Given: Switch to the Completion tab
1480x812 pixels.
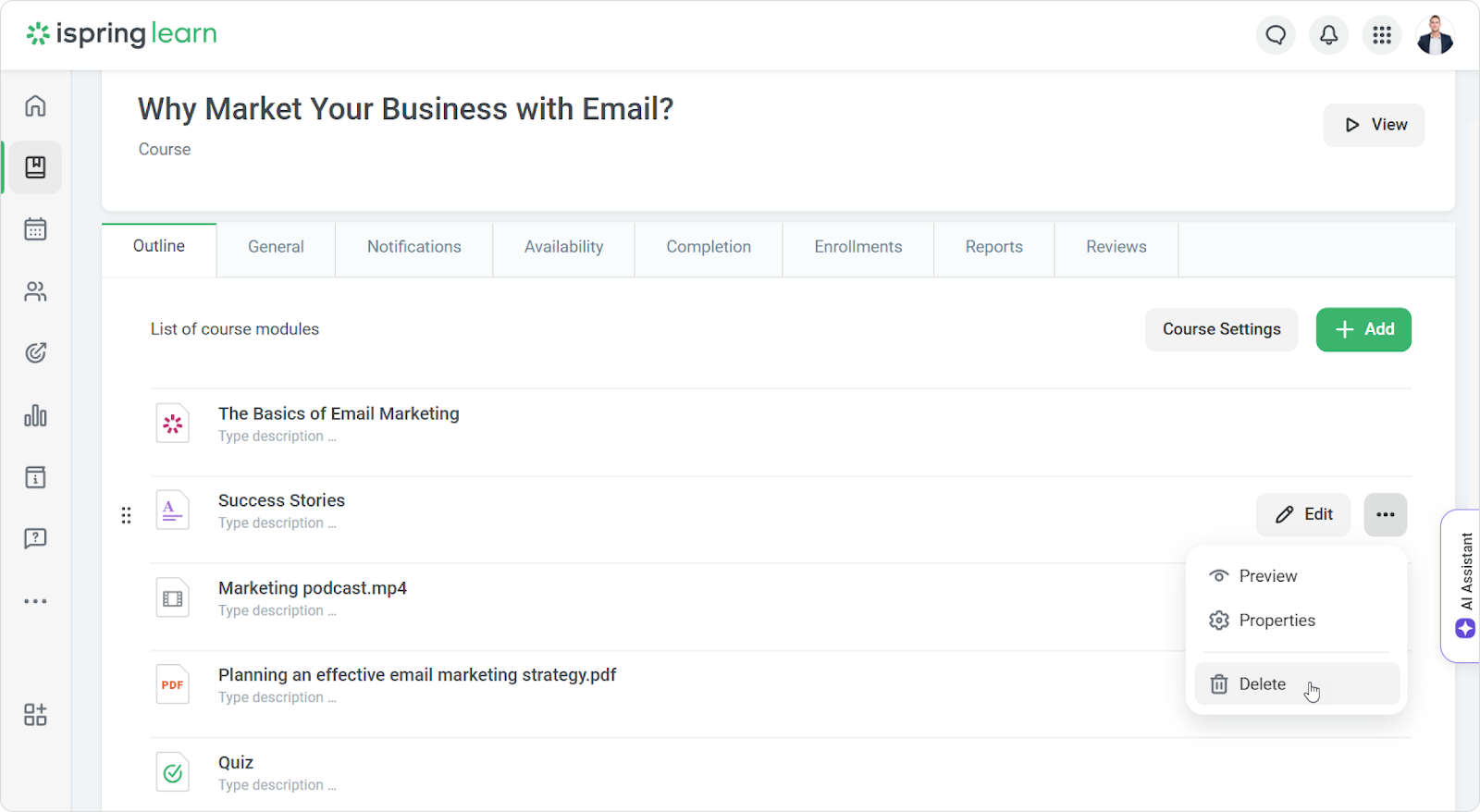Looking at the screenshot, I should pos(709,247).
